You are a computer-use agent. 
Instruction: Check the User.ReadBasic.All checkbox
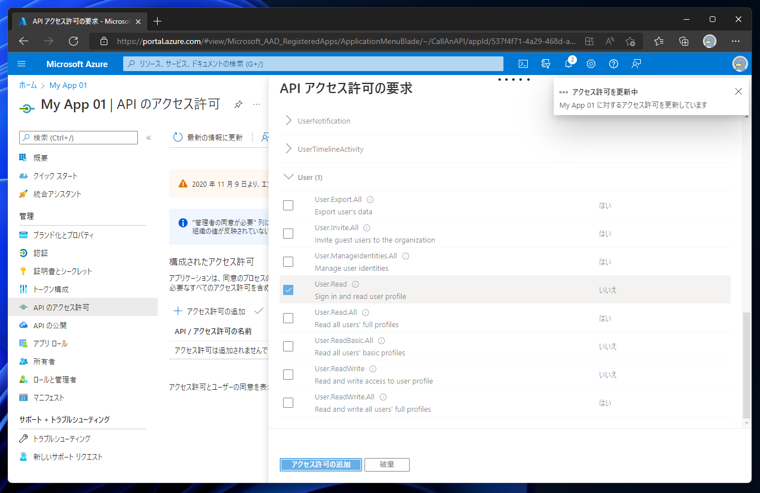click(288, 346)
